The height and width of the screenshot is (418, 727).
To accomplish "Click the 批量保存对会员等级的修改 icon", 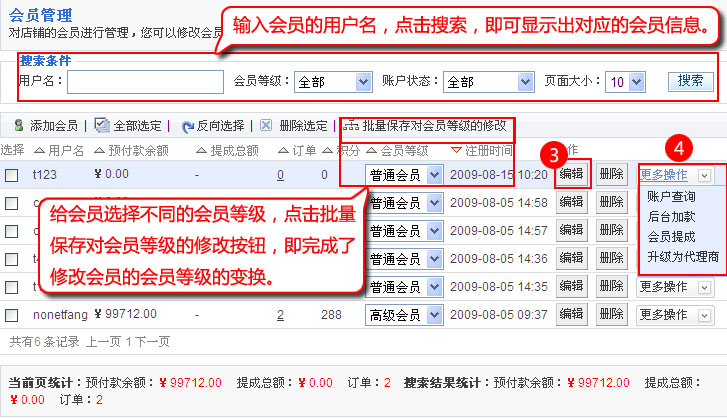I will coord(351,125).
